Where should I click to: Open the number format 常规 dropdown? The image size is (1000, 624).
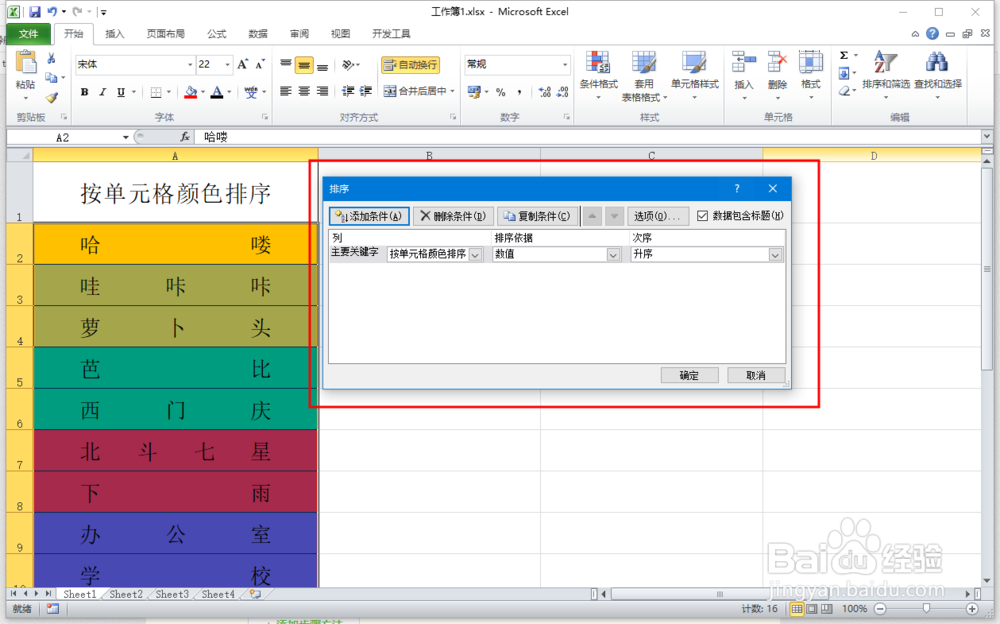pyautogui.click(x=564, y=64)
